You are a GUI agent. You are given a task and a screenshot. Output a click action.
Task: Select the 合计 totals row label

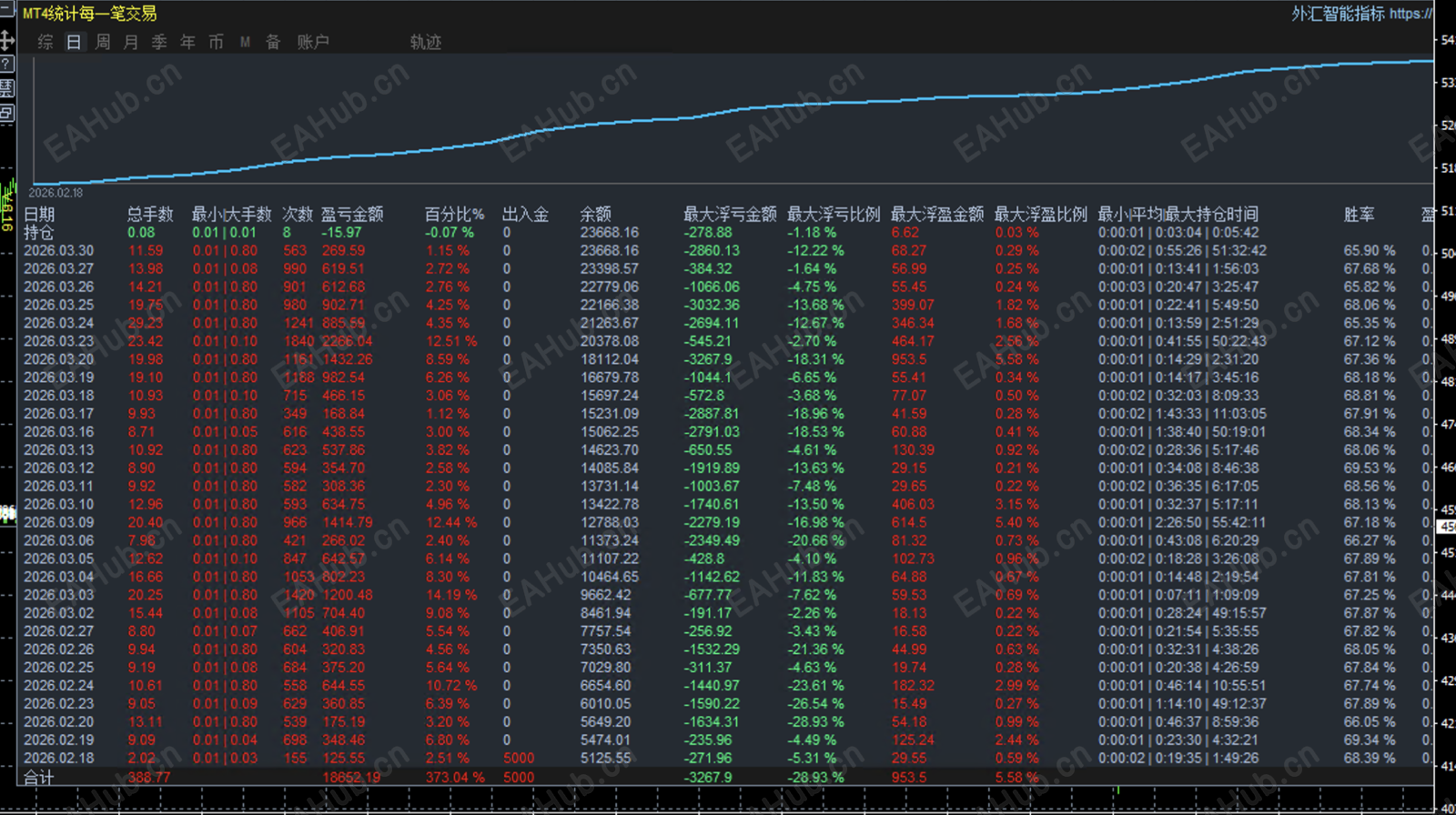click(x=39, y=778)
